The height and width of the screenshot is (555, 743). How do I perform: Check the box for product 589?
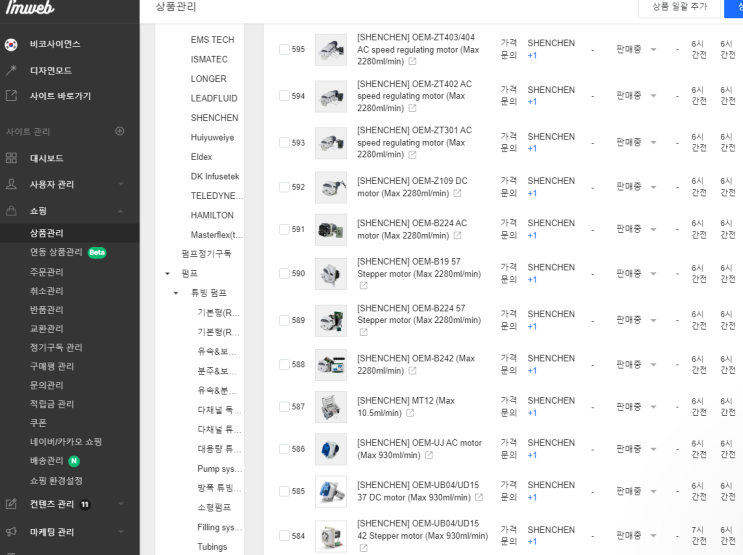(x=284, y=320)
